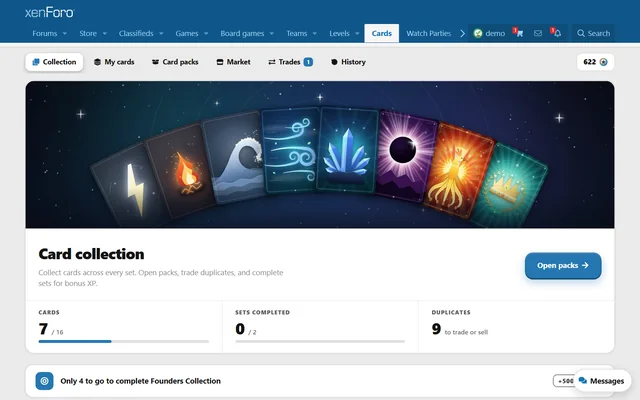The height and width of the screenshot is (400, 640).
Task: Click the campfire flame card
Action: click(180, 169)
